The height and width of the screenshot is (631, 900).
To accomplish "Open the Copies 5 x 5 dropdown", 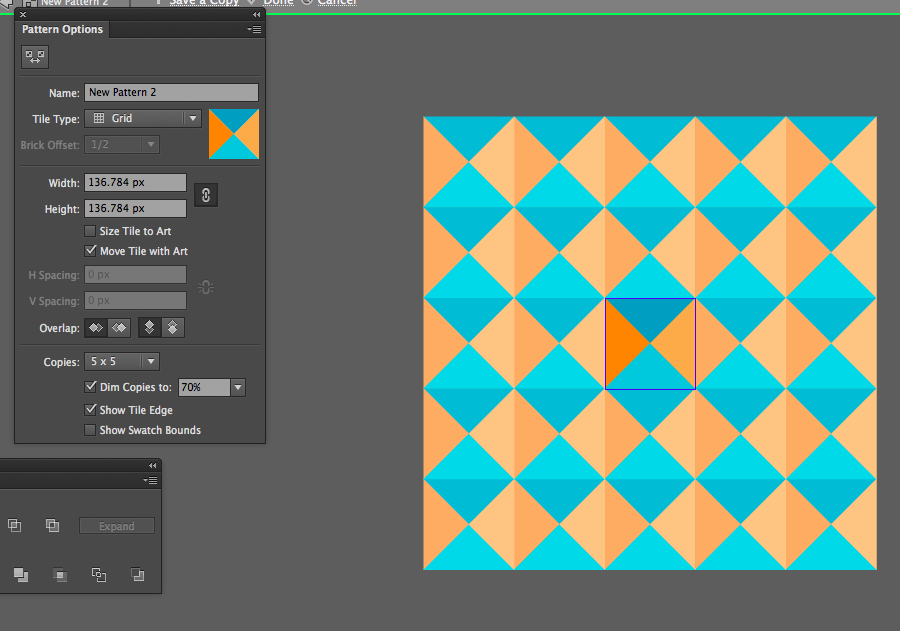I will [122, 362].
